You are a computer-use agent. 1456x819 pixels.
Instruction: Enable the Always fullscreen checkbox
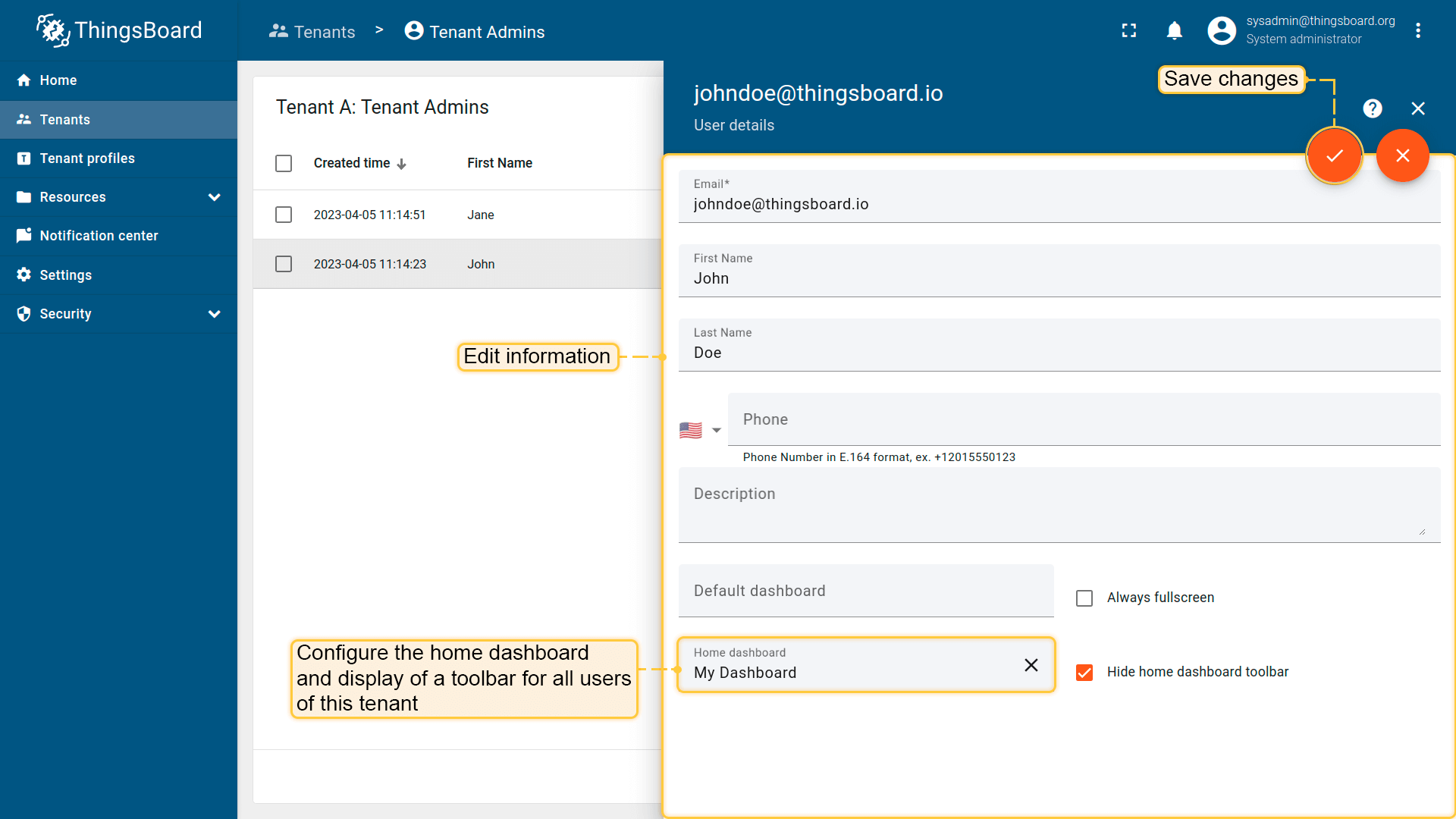pos(1084,598)
